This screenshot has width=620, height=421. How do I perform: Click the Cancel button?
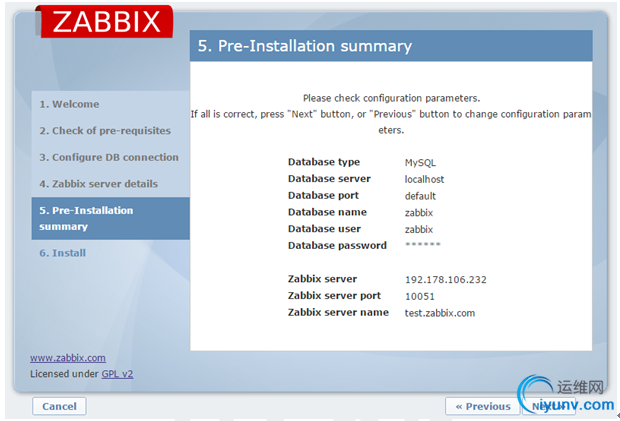tap(59, 406)
